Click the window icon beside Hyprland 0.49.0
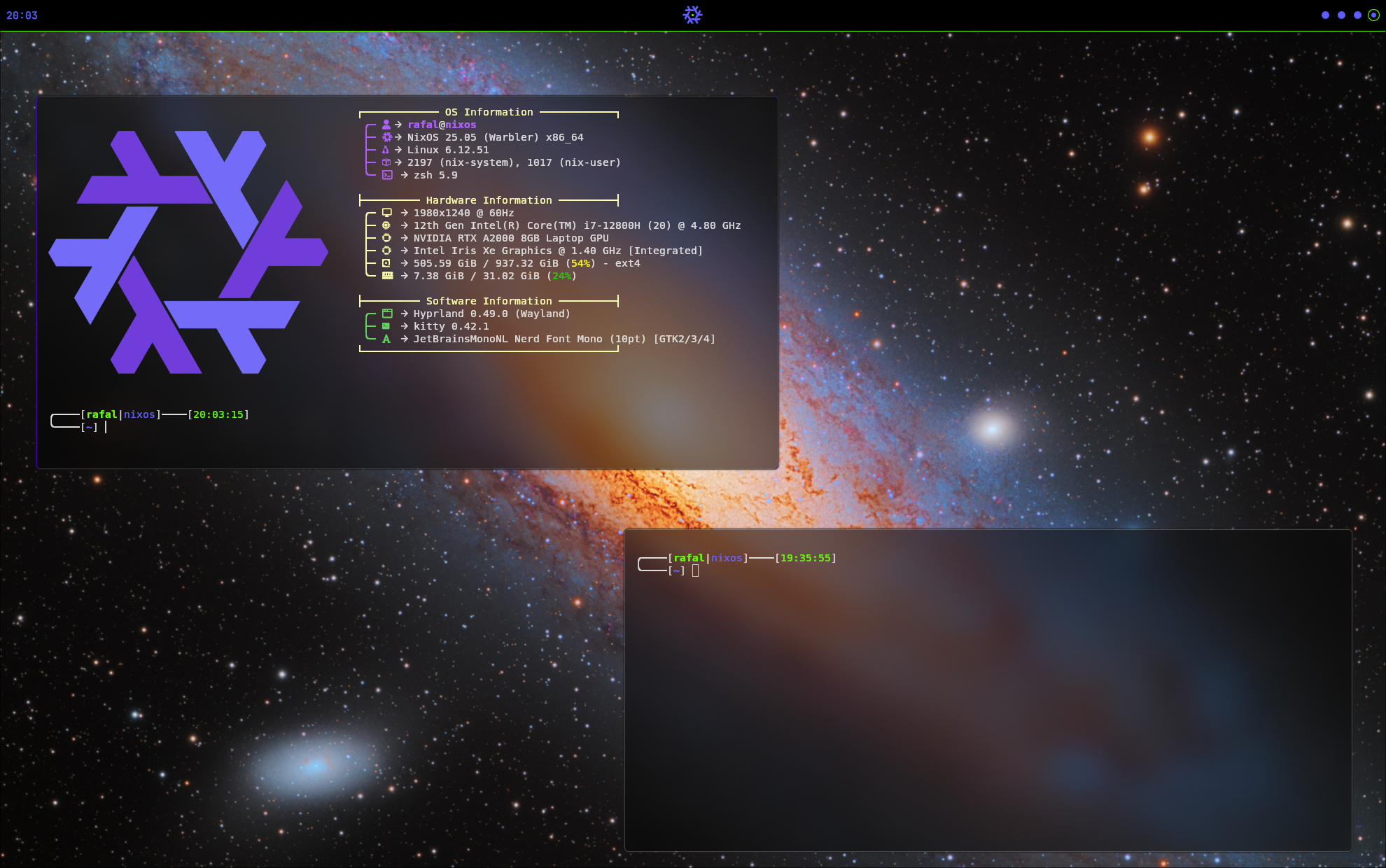The width and height of the screenshot is (1386, 868). [387, 314]
